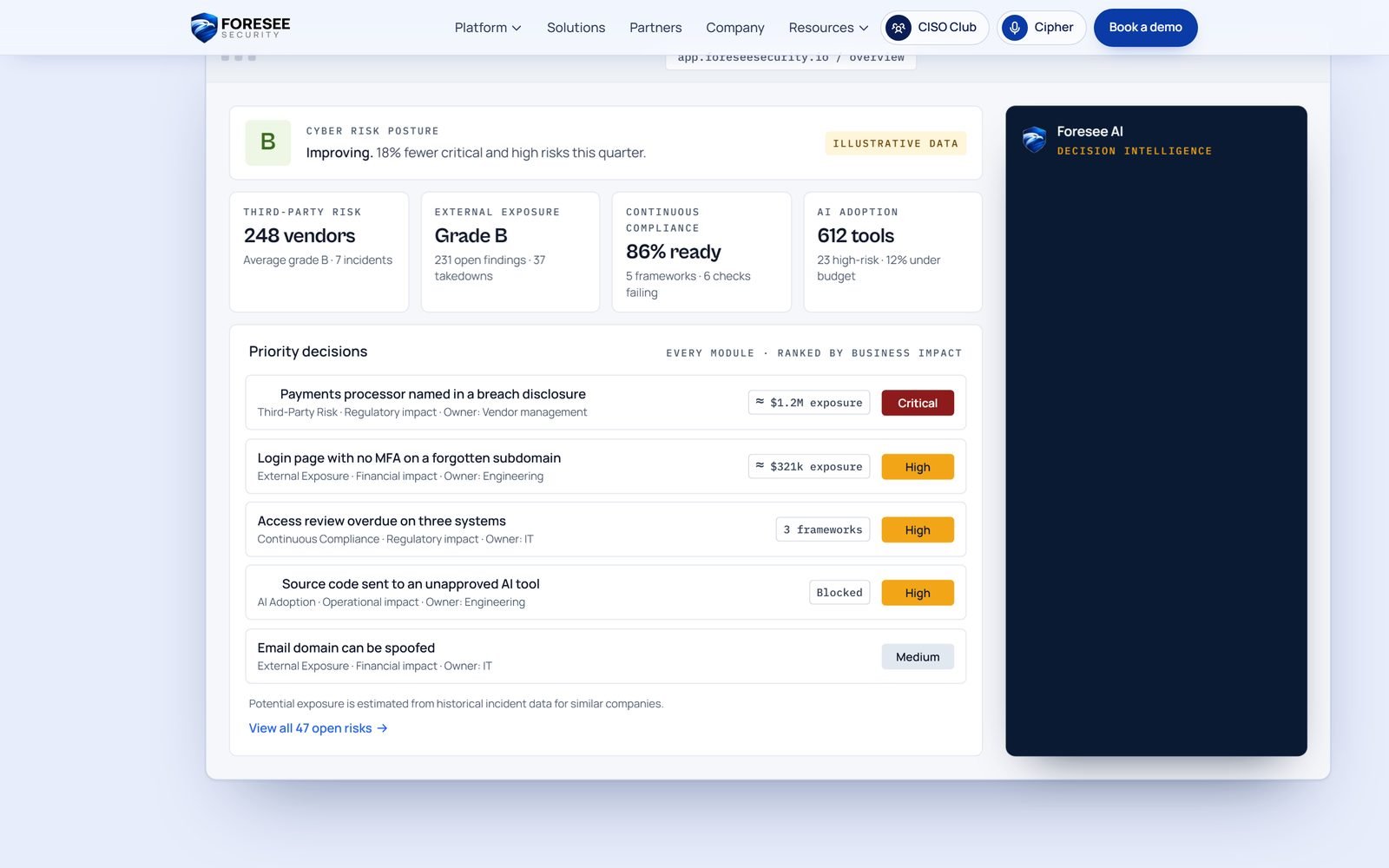Click the 612 tools value
Screen dimensions: 1389x868
[855, 235]
